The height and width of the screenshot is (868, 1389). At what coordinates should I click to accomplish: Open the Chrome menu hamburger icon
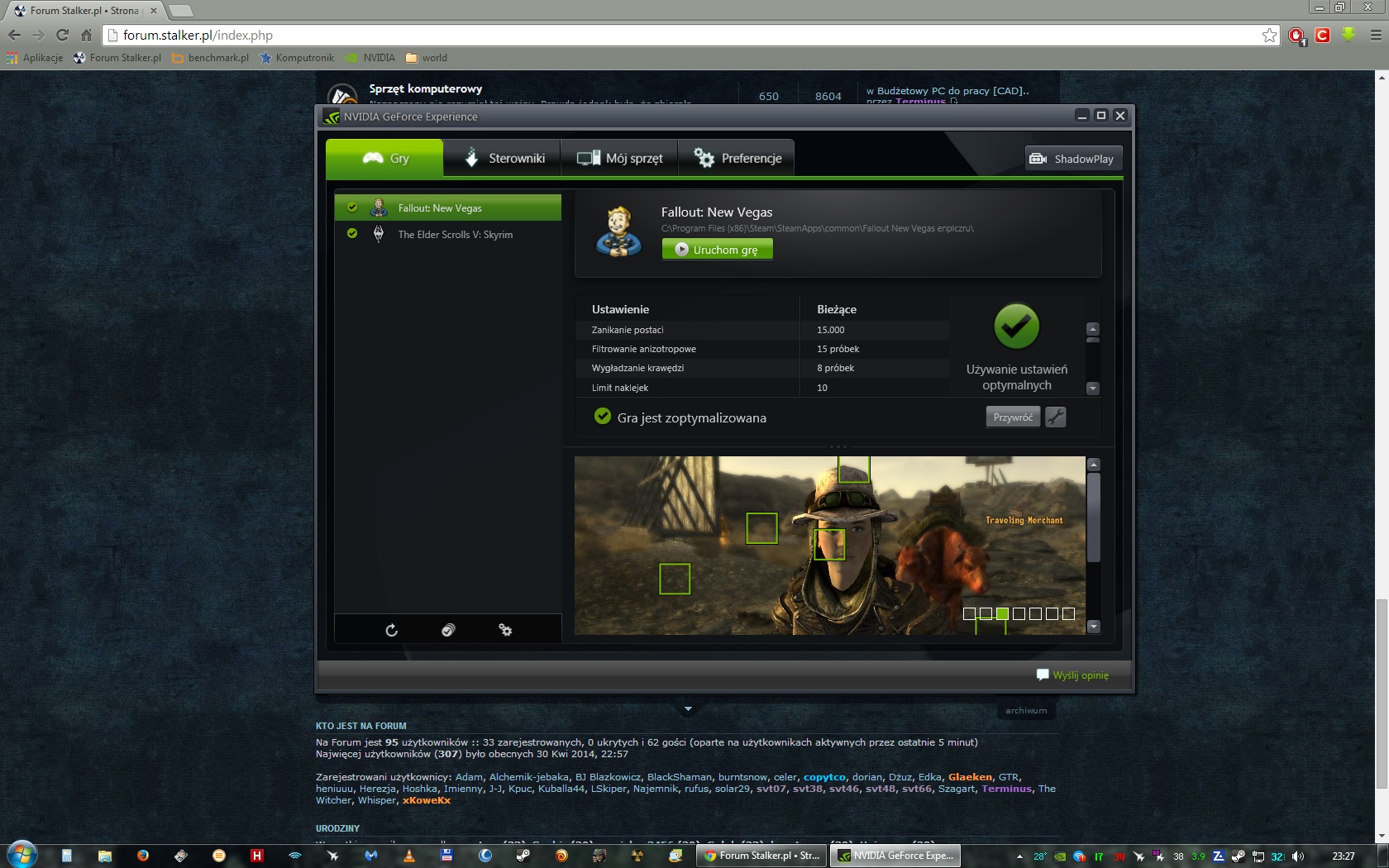click(1376, 35)
